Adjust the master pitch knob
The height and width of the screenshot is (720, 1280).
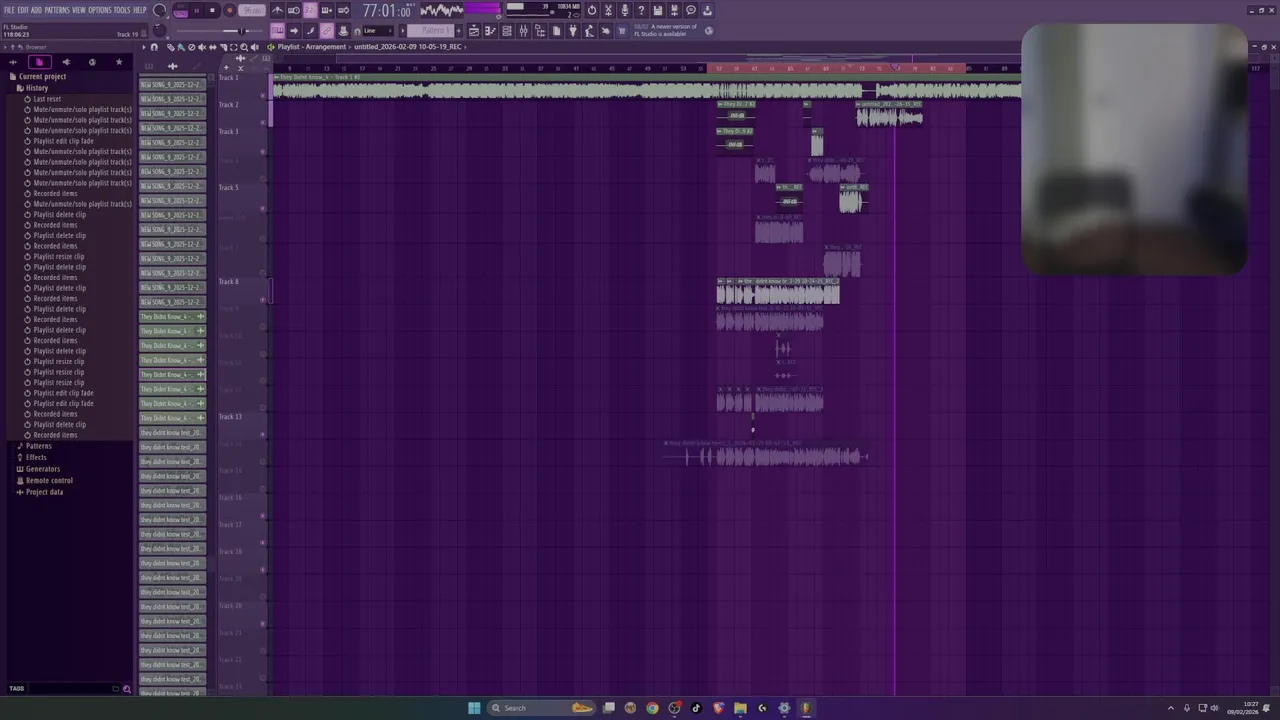tap(159, 30)
